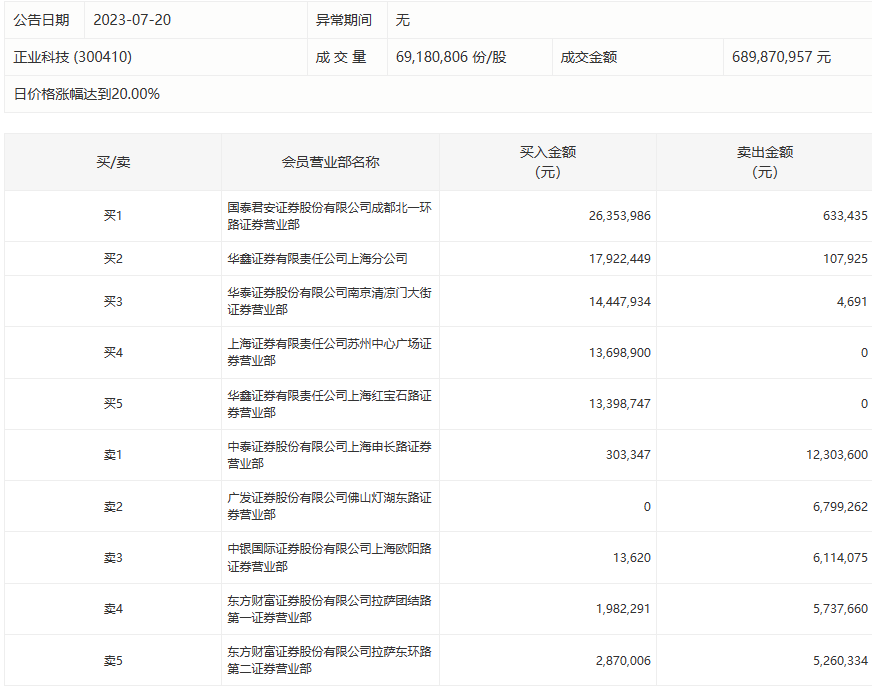Click trade volume 69,180,806 份/股
Viewport: 872px width, 691px height.
[x=451, y=57]
